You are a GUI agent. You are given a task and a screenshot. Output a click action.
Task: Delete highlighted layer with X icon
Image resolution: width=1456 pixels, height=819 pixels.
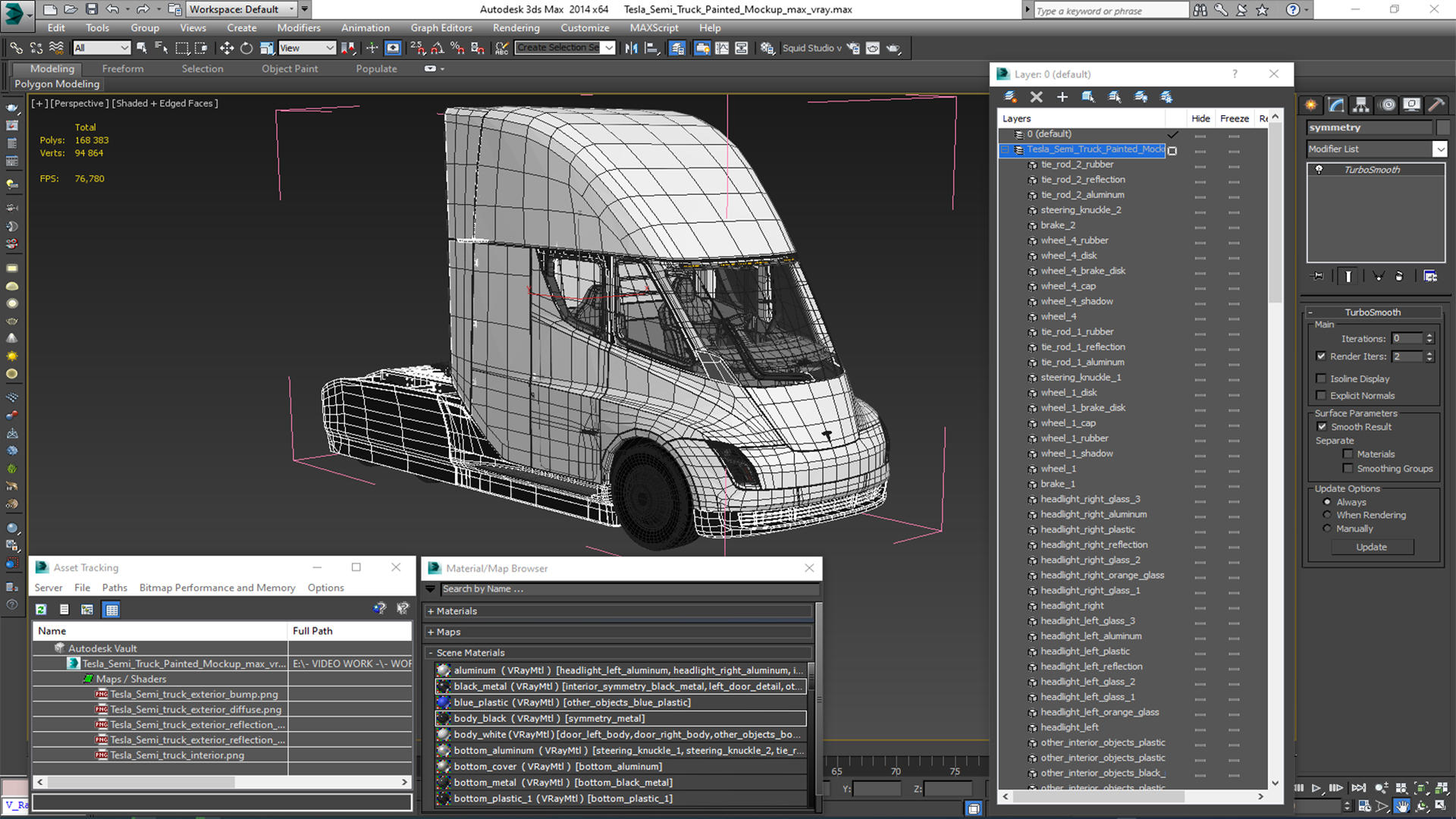click(x=1037, y=97)
